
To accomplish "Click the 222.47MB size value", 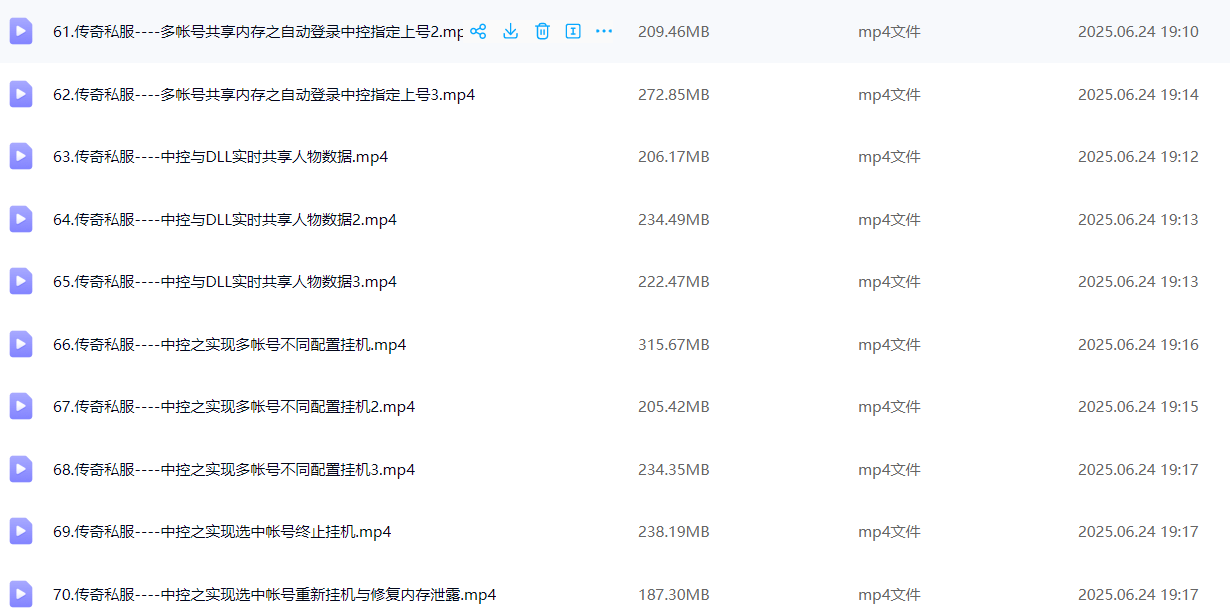I will click(x=674, y=282).
